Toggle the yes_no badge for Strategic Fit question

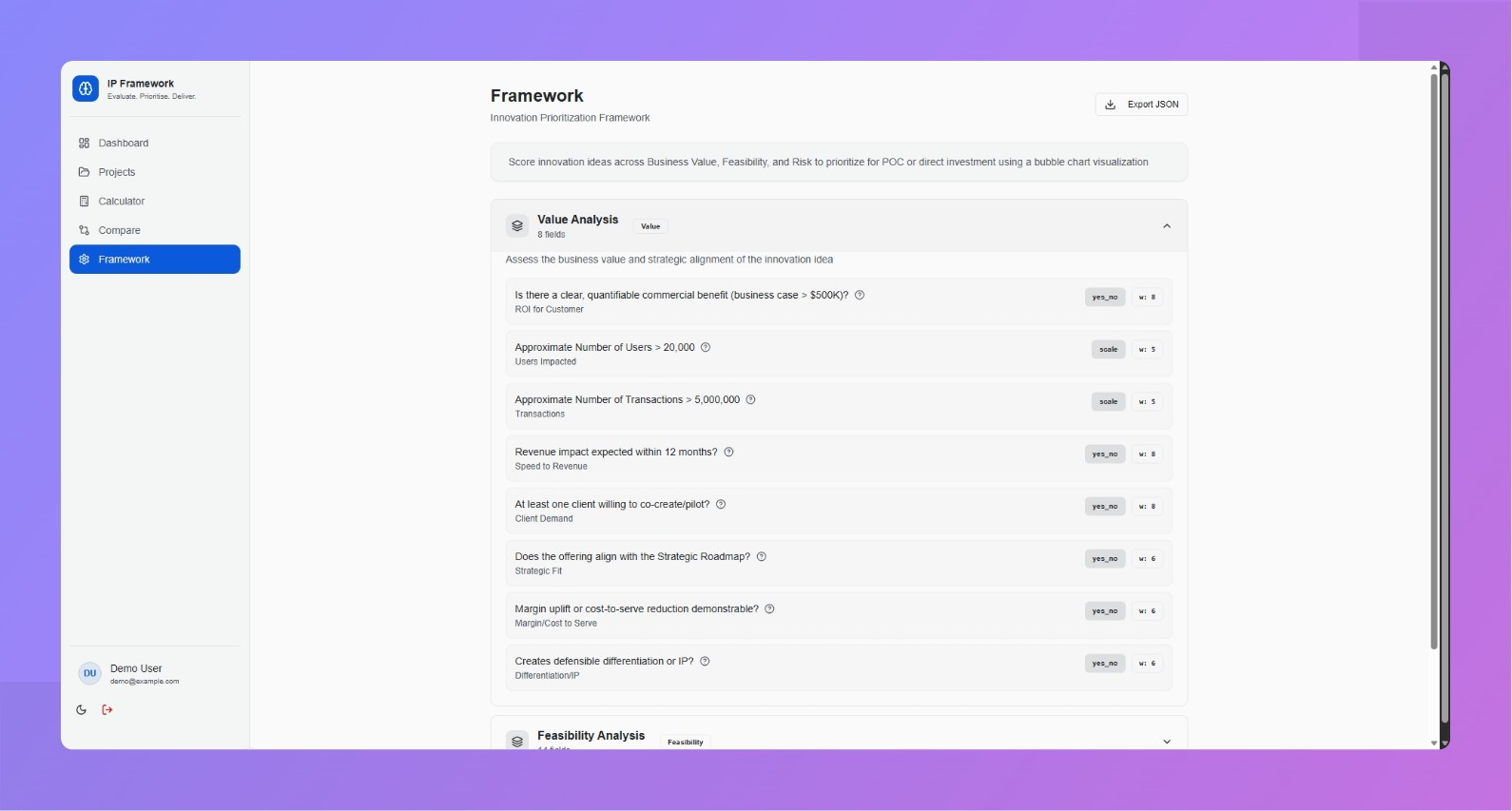tap(1104, 558)
